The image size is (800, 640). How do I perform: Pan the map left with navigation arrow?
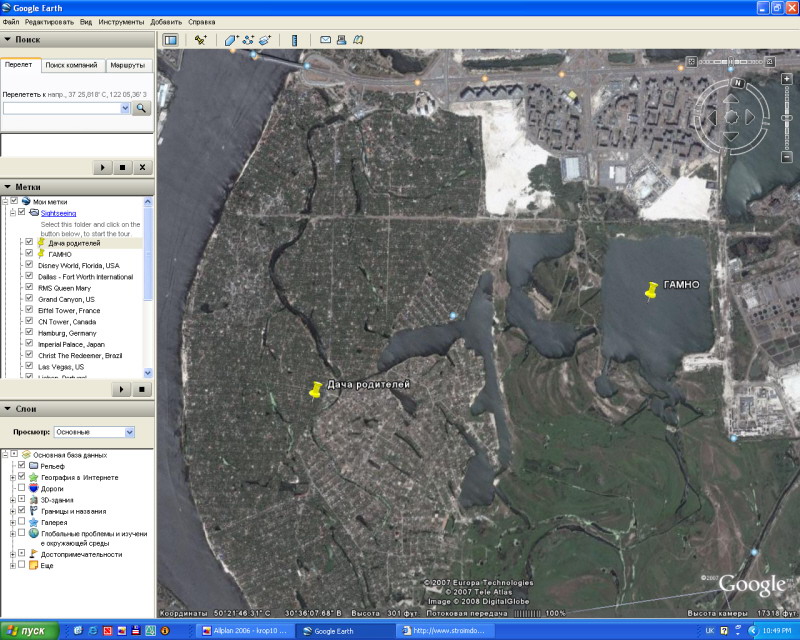tap(713, 117)
